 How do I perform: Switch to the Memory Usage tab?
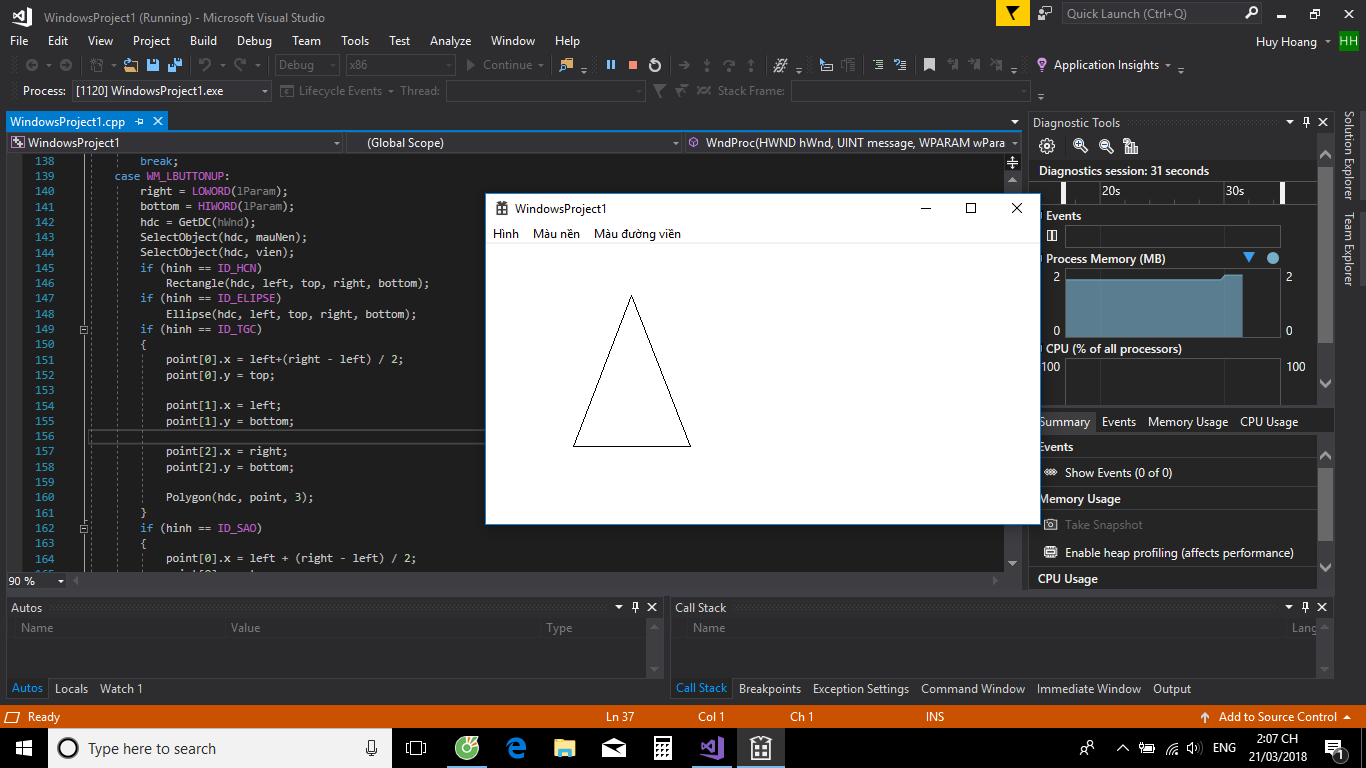tap(1187, 422)
